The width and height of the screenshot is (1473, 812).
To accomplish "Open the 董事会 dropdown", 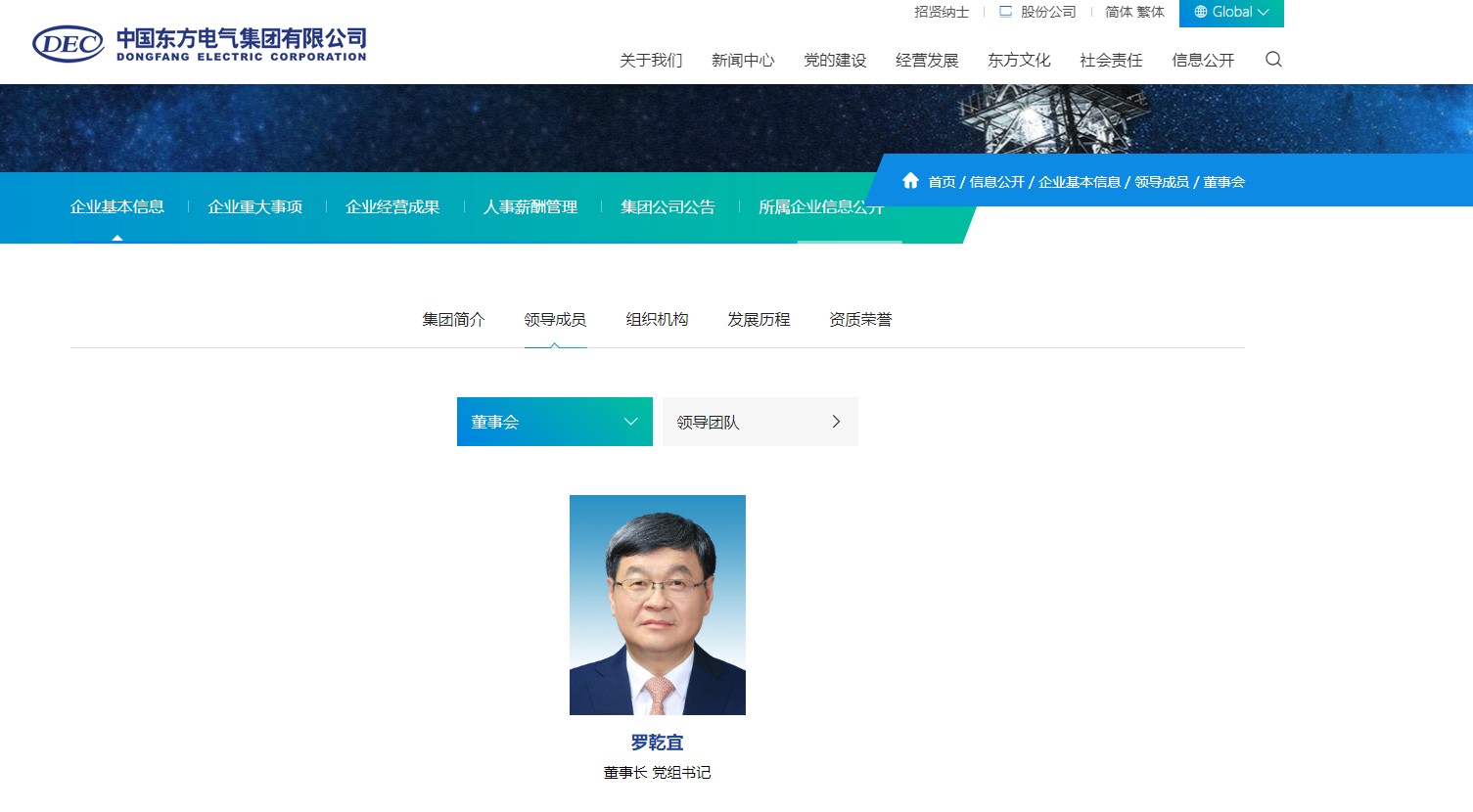I will 554,421.
